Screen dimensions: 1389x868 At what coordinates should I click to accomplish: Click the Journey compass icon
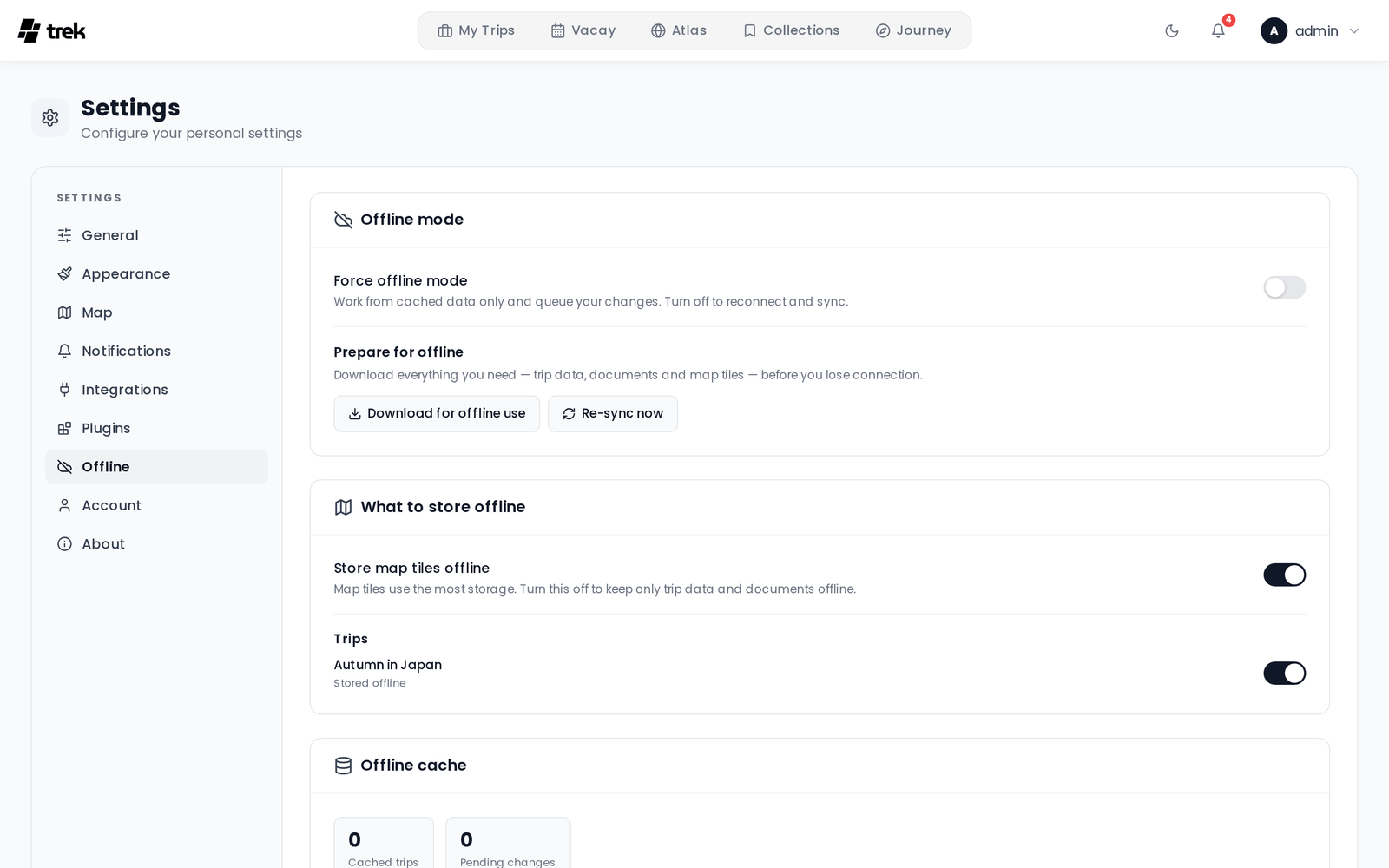click(883, 31)
